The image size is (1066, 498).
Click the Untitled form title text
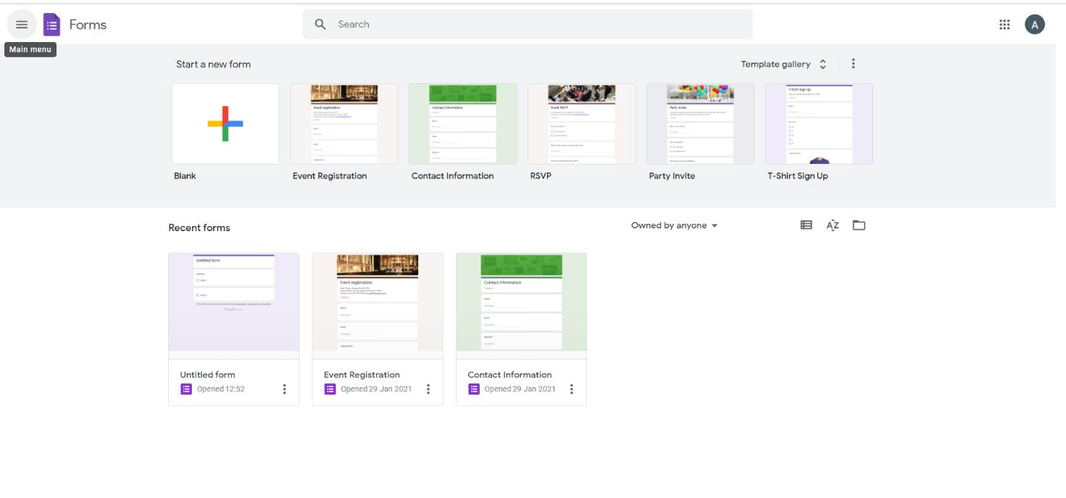pyautogui.click(x=207, y=374)
